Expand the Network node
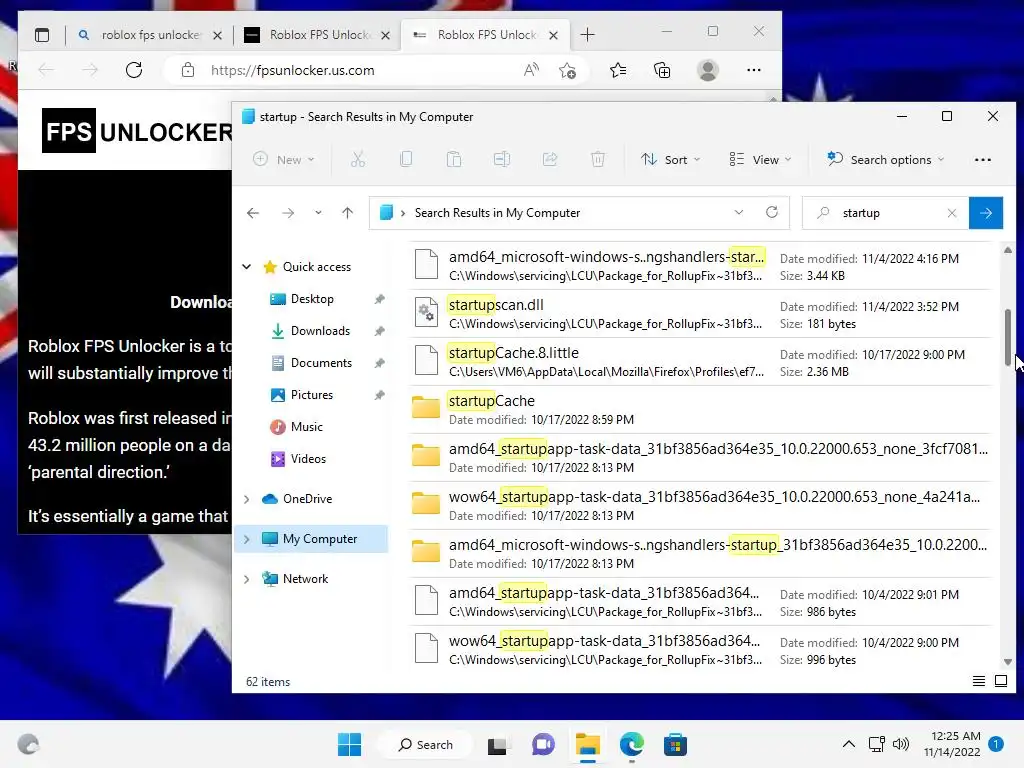Image resolution: width=1024 pixels, height=768 pixels. (247, 579)
